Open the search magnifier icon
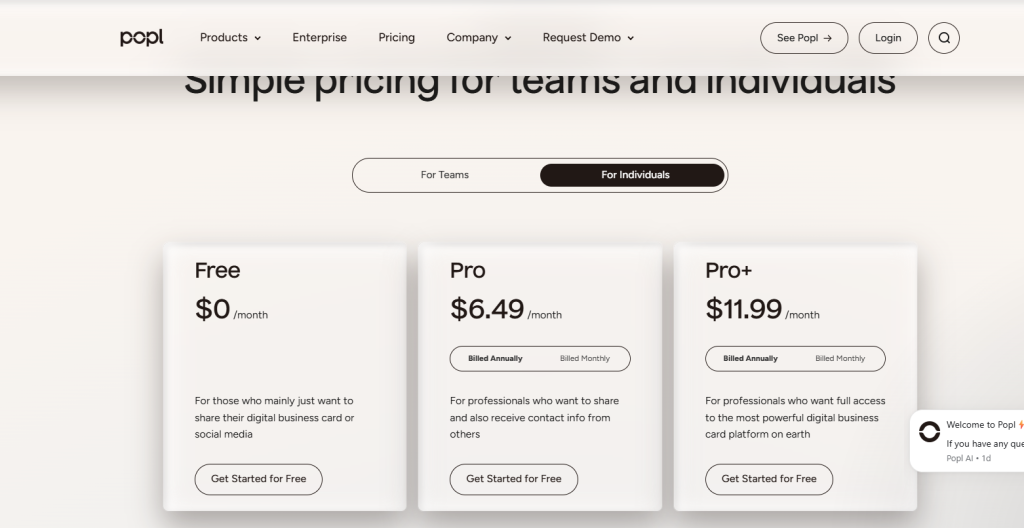 pos(943,38)
